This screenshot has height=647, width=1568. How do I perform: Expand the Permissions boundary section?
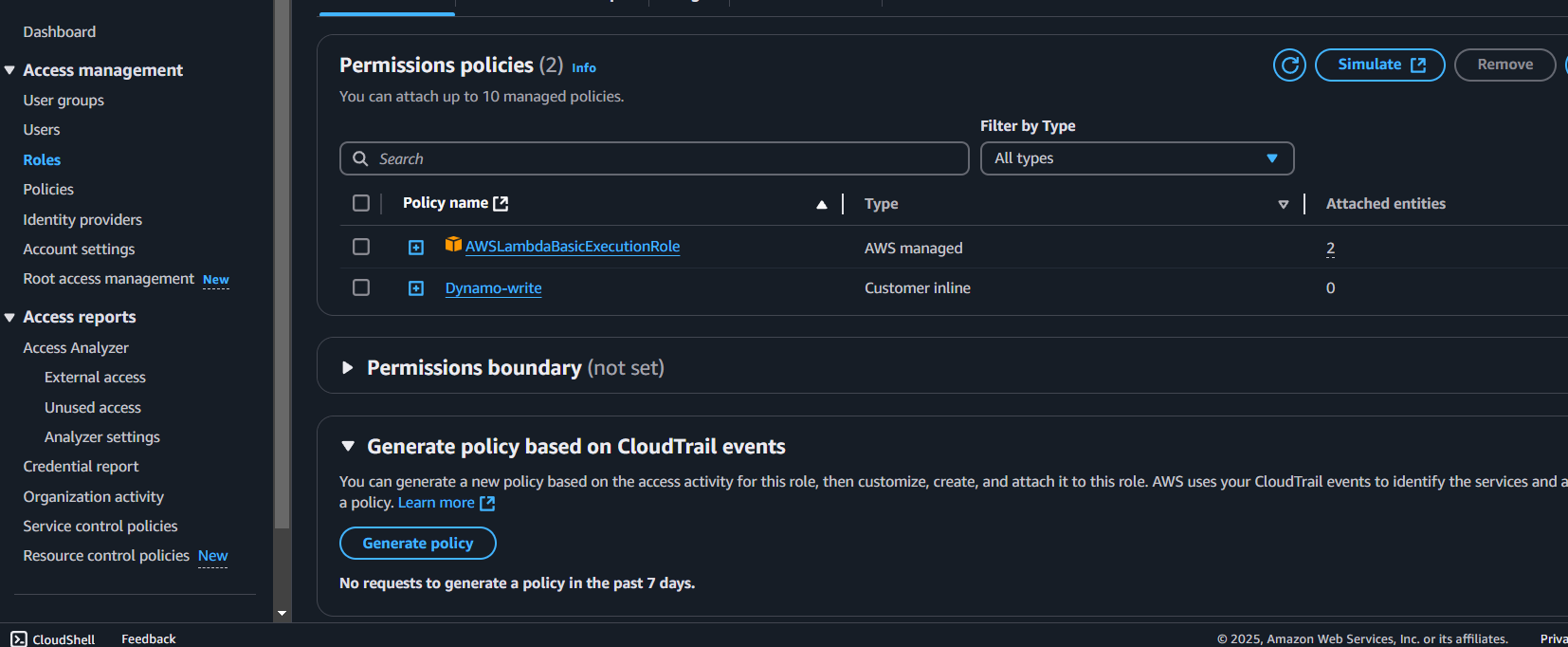click(x=347, y=367)
